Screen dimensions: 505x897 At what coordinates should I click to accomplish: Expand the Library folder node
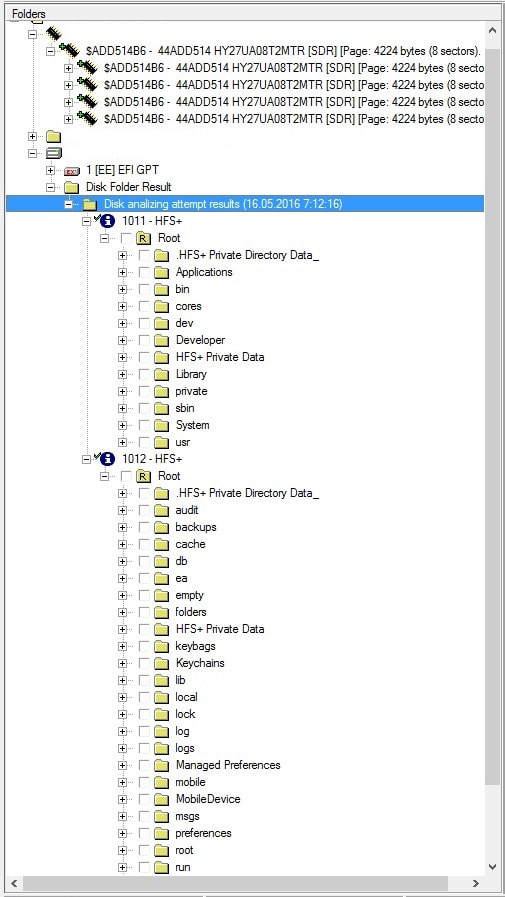(122, 374)
